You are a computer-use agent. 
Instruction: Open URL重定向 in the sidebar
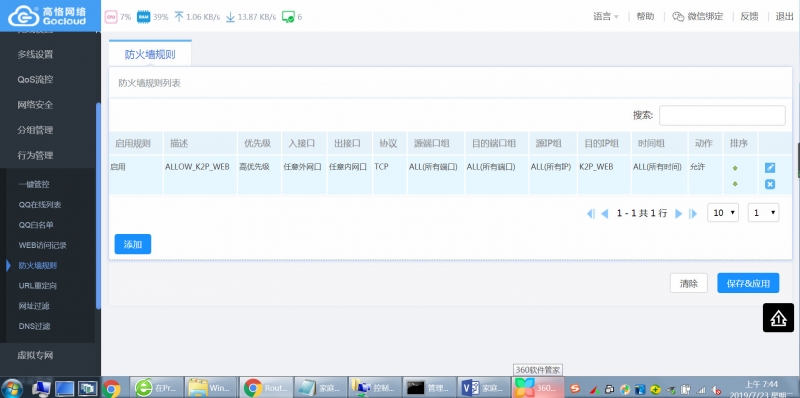tap(38, 286)
